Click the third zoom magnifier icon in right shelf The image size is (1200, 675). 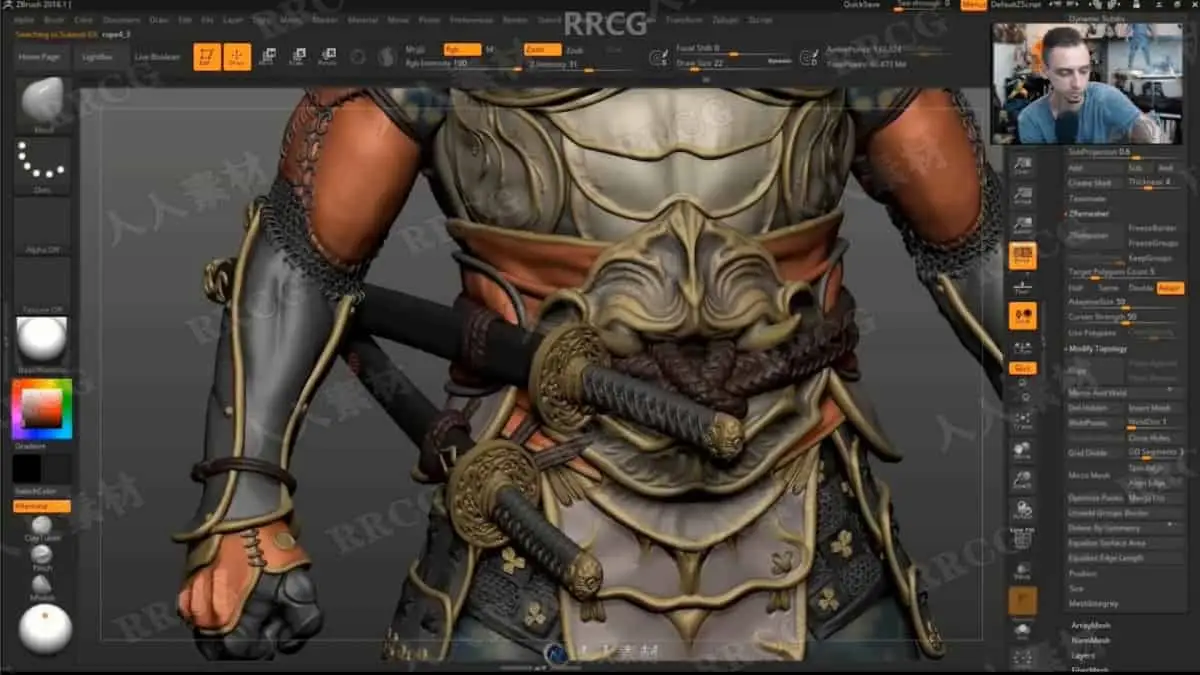click(x=1022, y=226)
